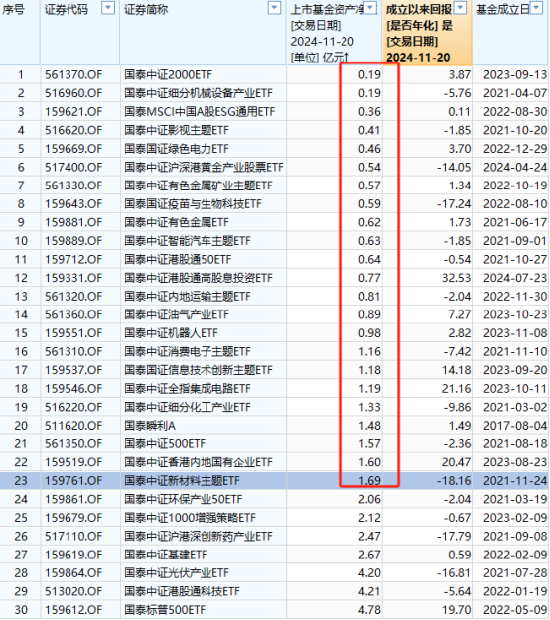Click fund name 国泰中证2000ETF
This screenshot has width=550, height=620.
[168, 74]
